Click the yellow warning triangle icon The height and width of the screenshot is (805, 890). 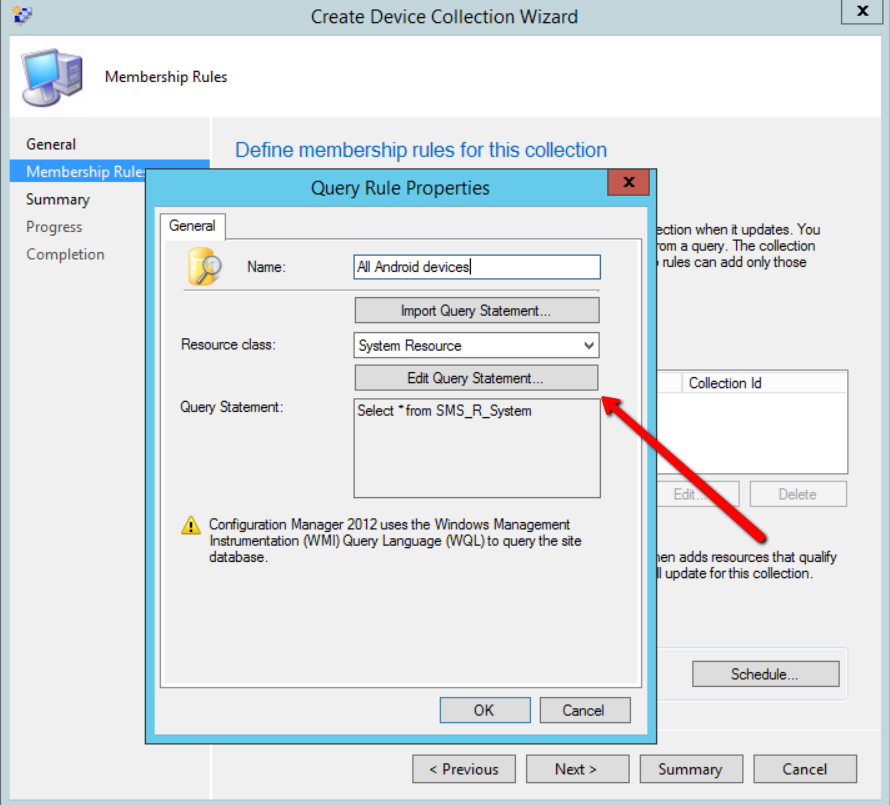(x=190, y=526)
